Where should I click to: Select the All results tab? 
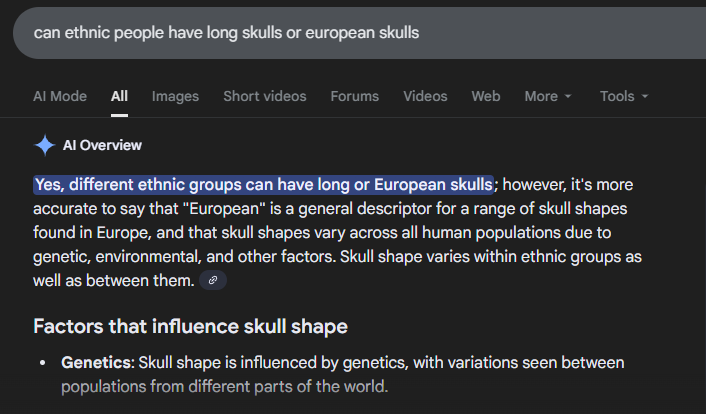pyautogui.click(x=120, y=96)
